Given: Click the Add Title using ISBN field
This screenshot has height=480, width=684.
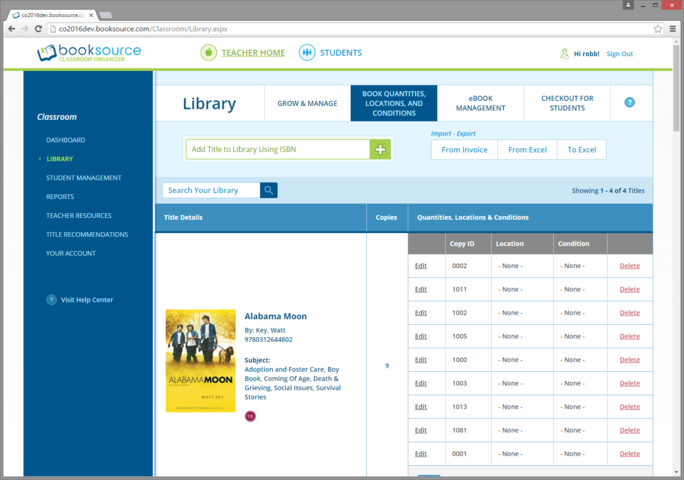Looking at the screenshot, I should pos(277,150).
